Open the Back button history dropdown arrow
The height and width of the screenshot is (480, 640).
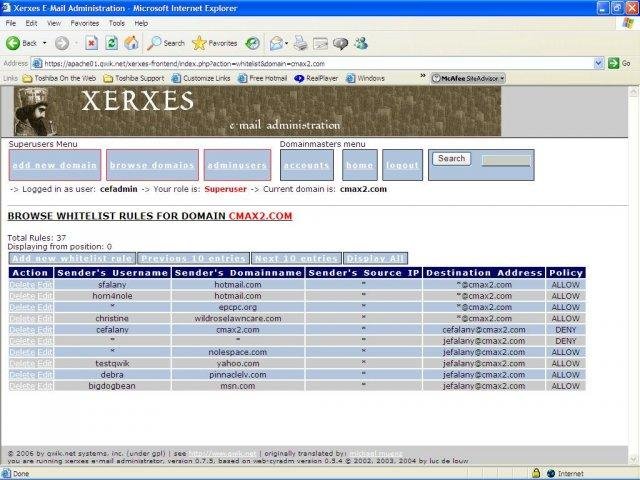[x=44, y=43]
